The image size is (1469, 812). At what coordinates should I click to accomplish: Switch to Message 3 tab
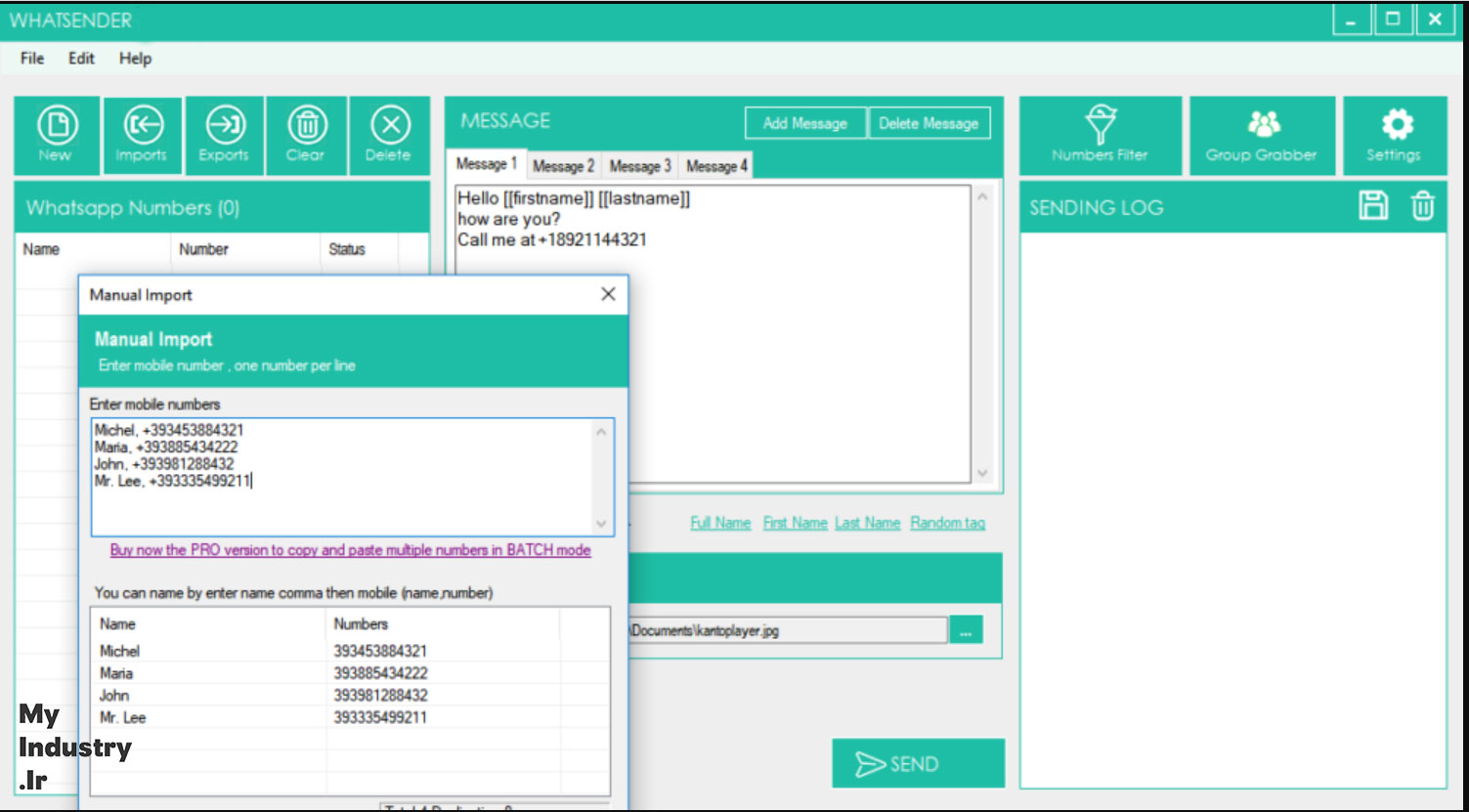coord(639,166)
